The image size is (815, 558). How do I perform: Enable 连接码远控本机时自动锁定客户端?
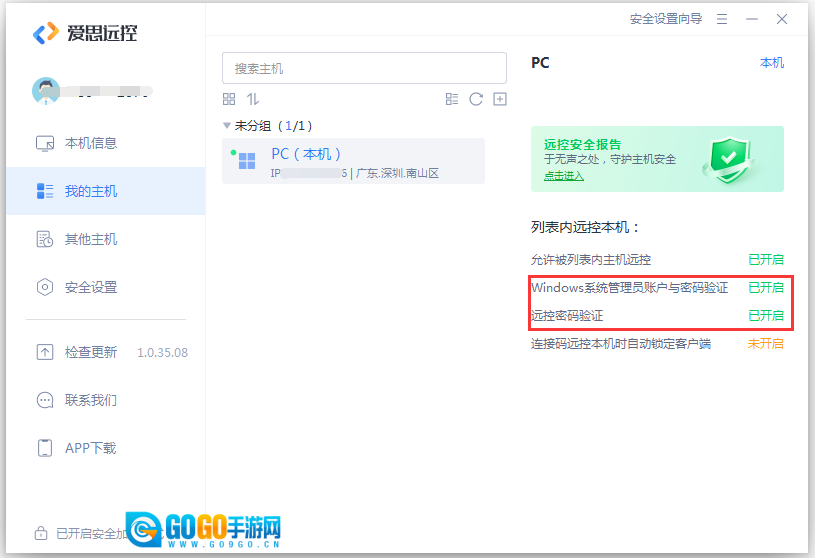[x=765, y=343]
